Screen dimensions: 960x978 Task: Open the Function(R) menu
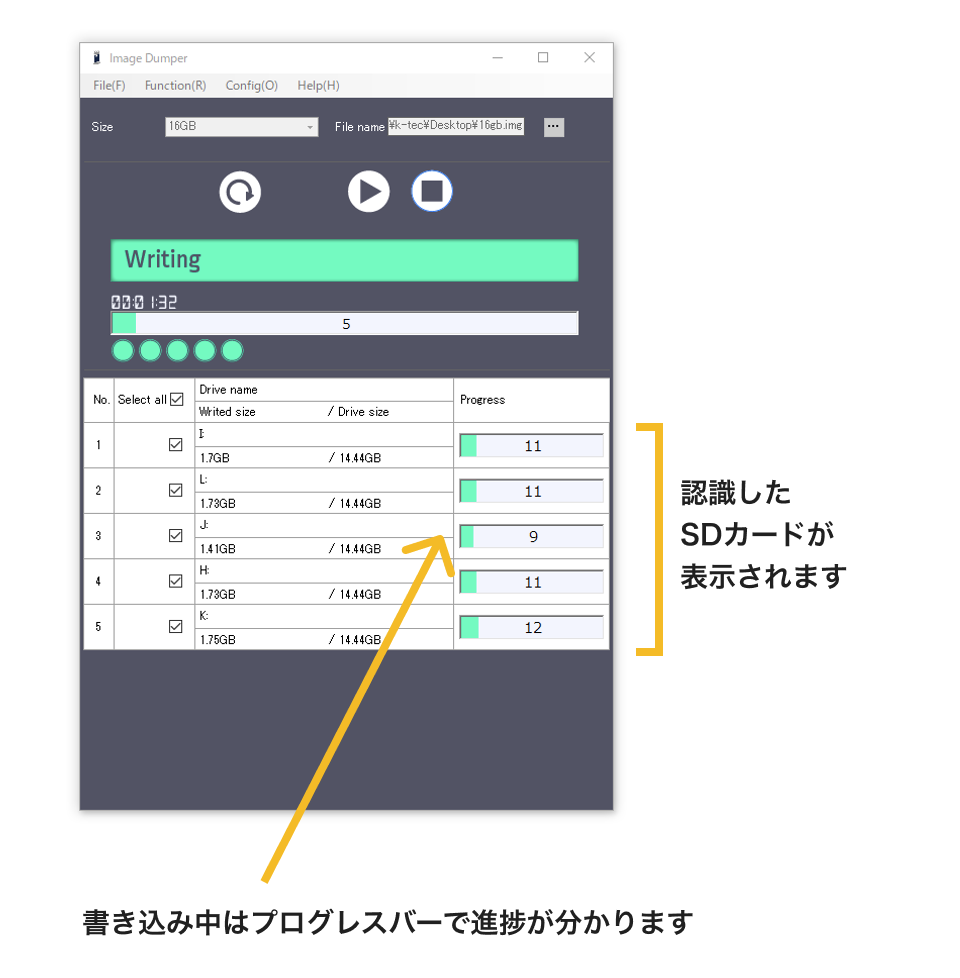(x=175, y=85)
